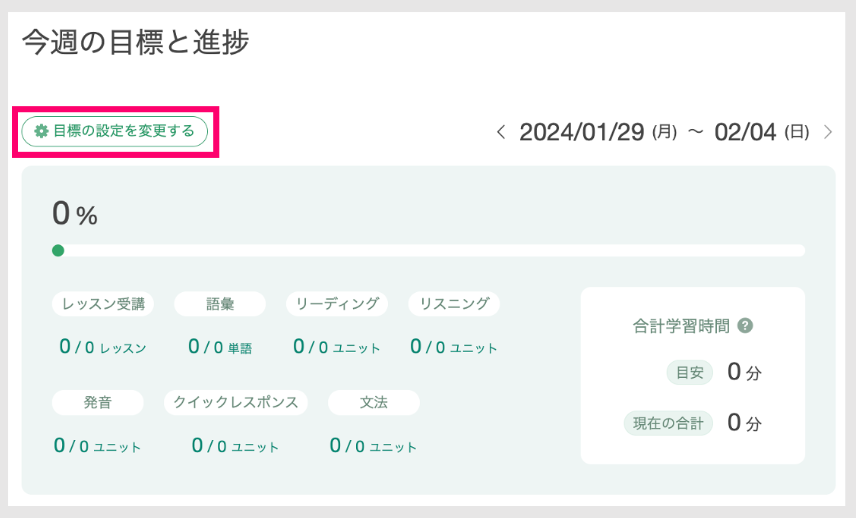Click the 2024/01/29 start date text
The image size is (856, 518).
580,132
